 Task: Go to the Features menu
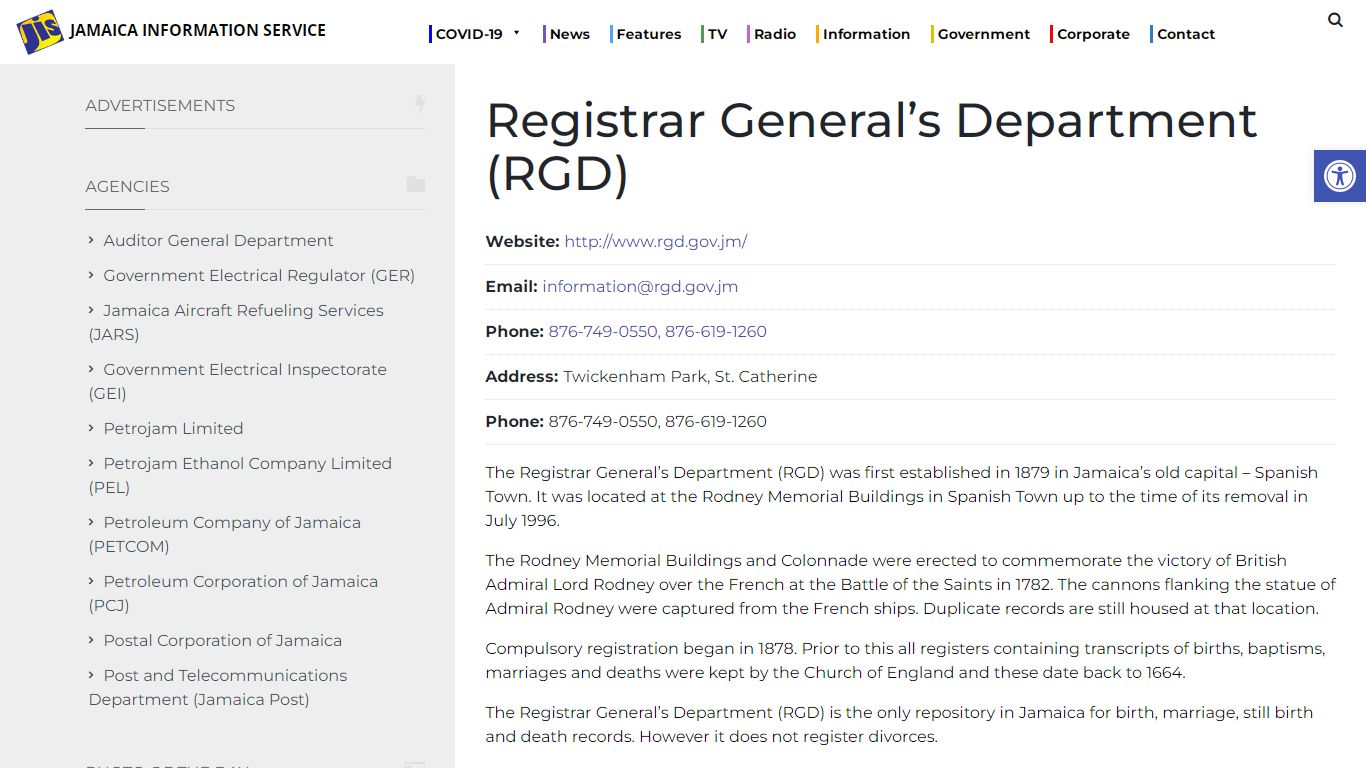648,34
